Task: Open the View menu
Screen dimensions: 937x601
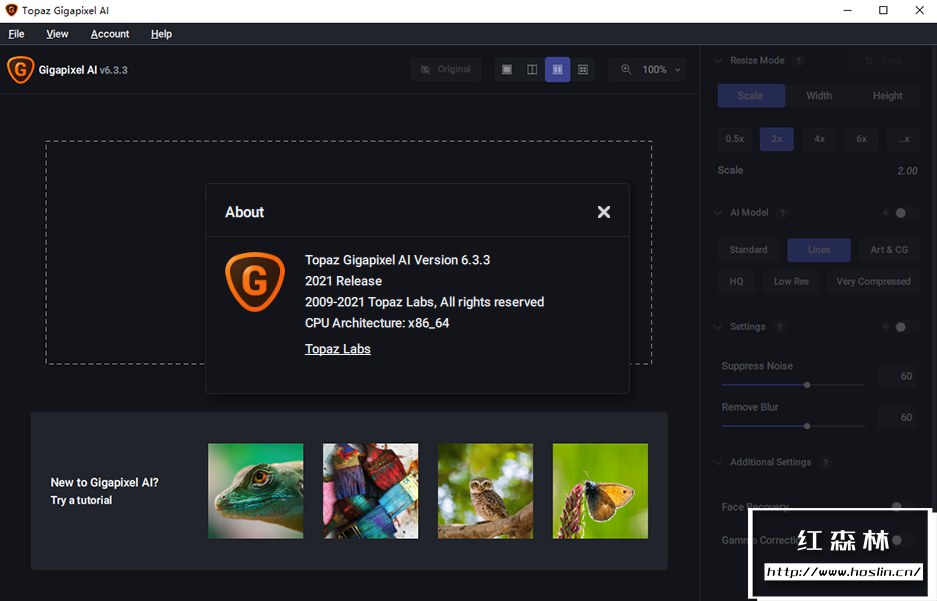Action: coord(57,34)
